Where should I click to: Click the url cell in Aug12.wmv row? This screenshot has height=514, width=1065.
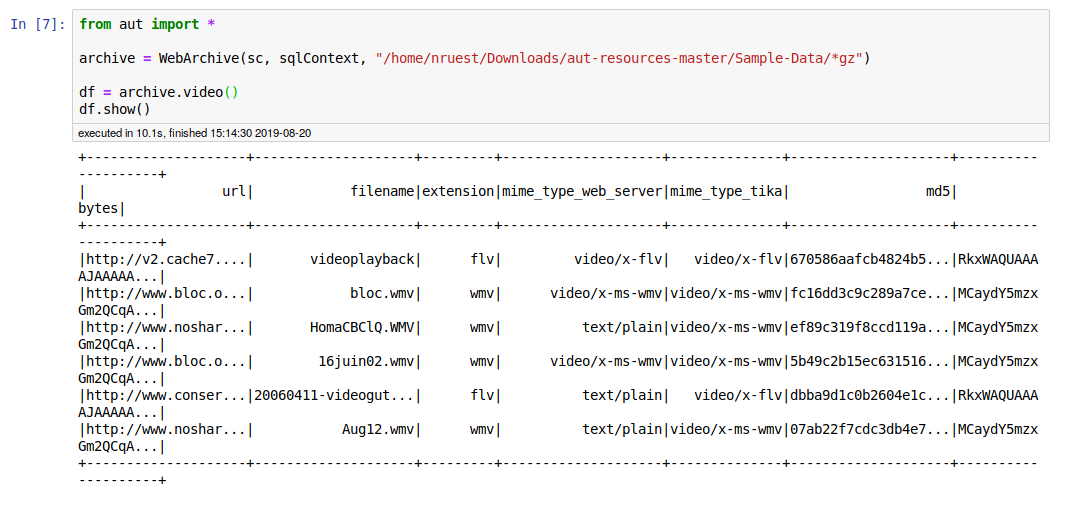point(166,429)
